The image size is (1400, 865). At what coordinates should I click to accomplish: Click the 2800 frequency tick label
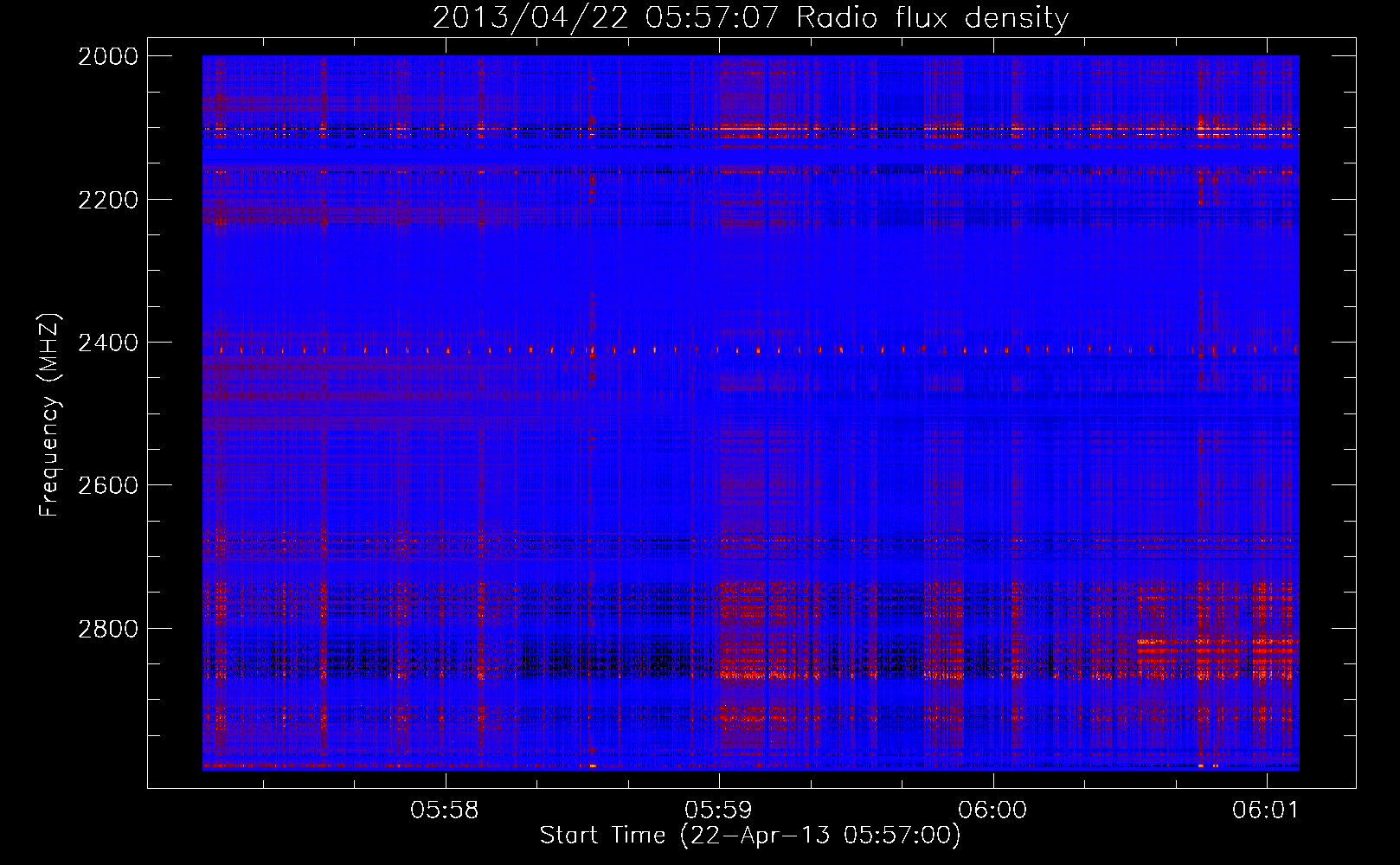tap(108, 628)
